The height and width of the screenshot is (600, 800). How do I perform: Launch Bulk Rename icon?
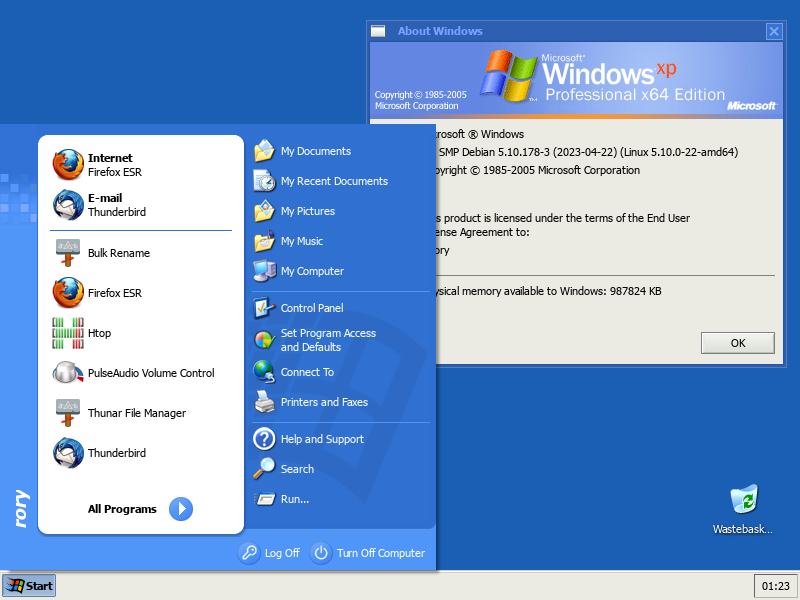click(x=68, y=253)
